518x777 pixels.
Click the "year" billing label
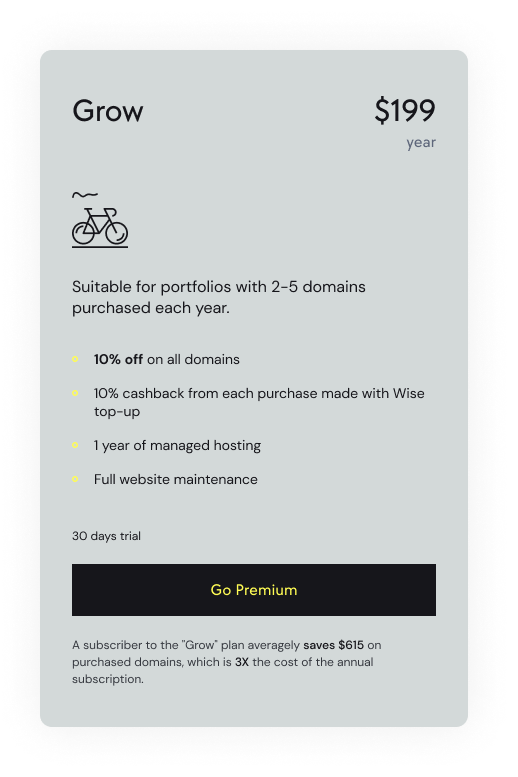[x=421, y=143]
